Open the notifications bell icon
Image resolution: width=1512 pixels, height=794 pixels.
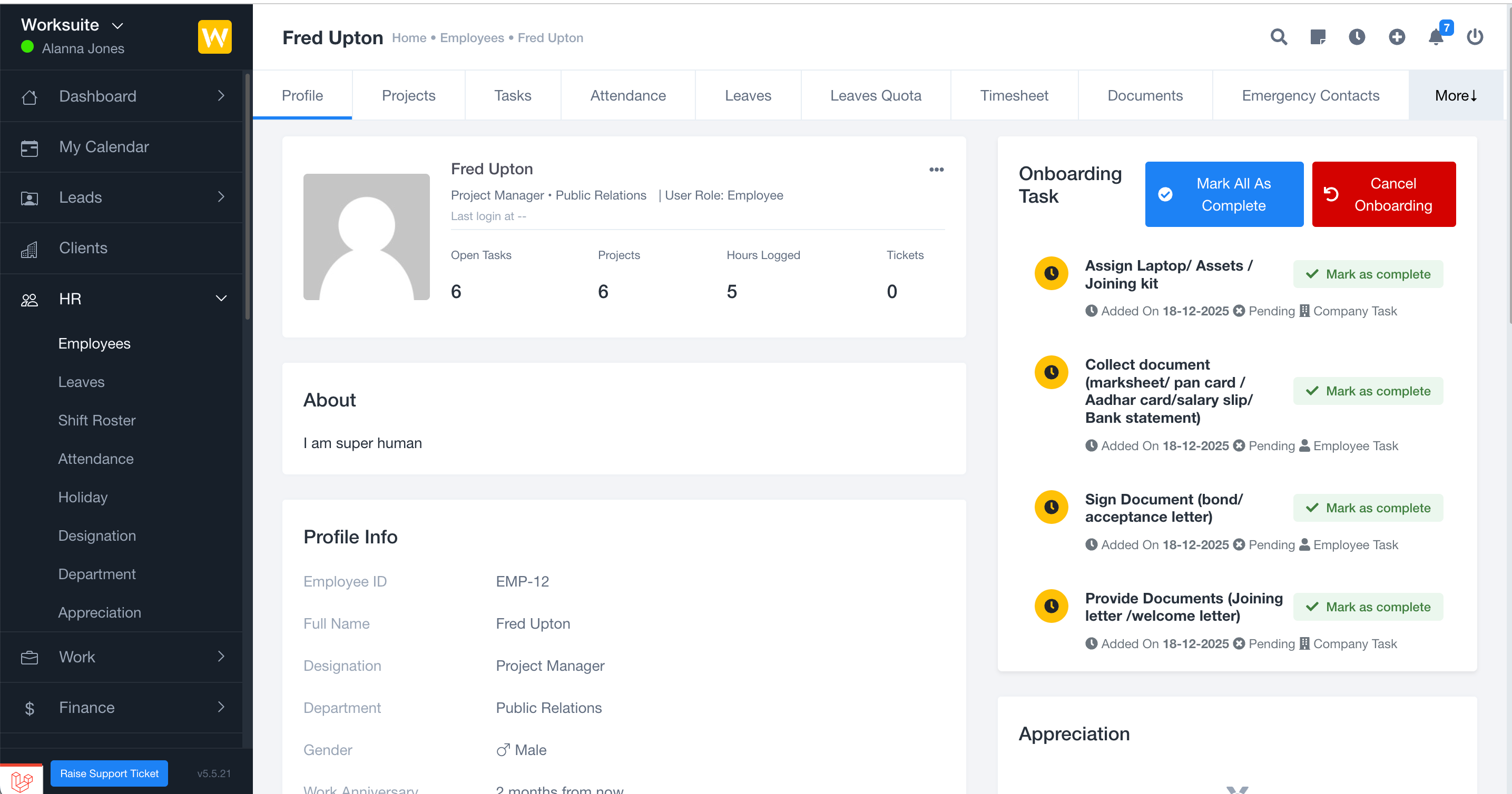click(x=1436, y=37)
